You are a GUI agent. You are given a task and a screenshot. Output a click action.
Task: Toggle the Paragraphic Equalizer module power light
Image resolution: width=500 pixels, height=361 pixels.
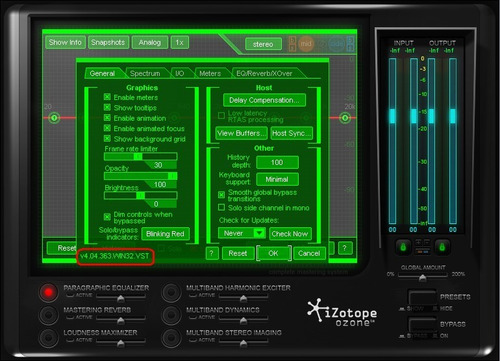[x=48, y=292]
